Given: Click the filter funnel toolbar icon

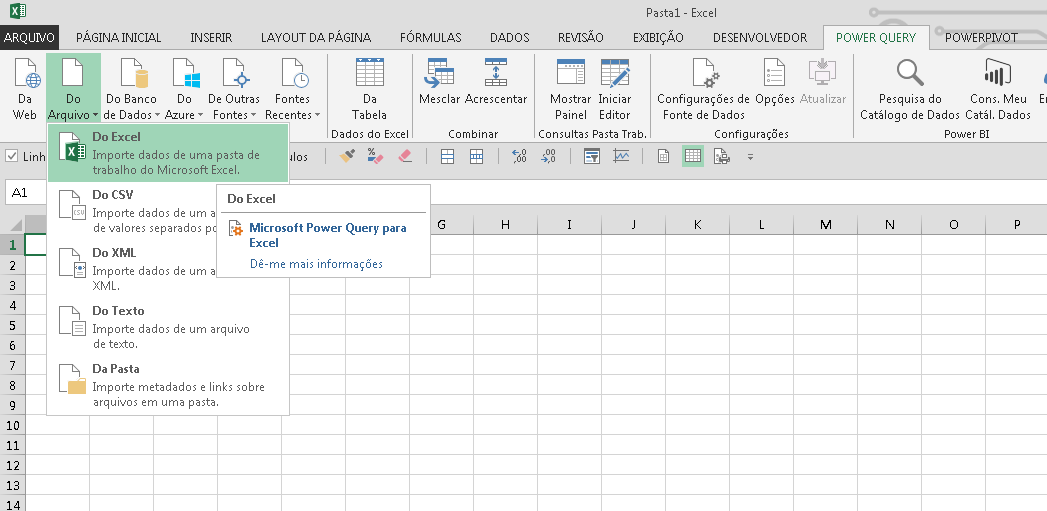Looking at the screenshot, I should click(592, 156).
